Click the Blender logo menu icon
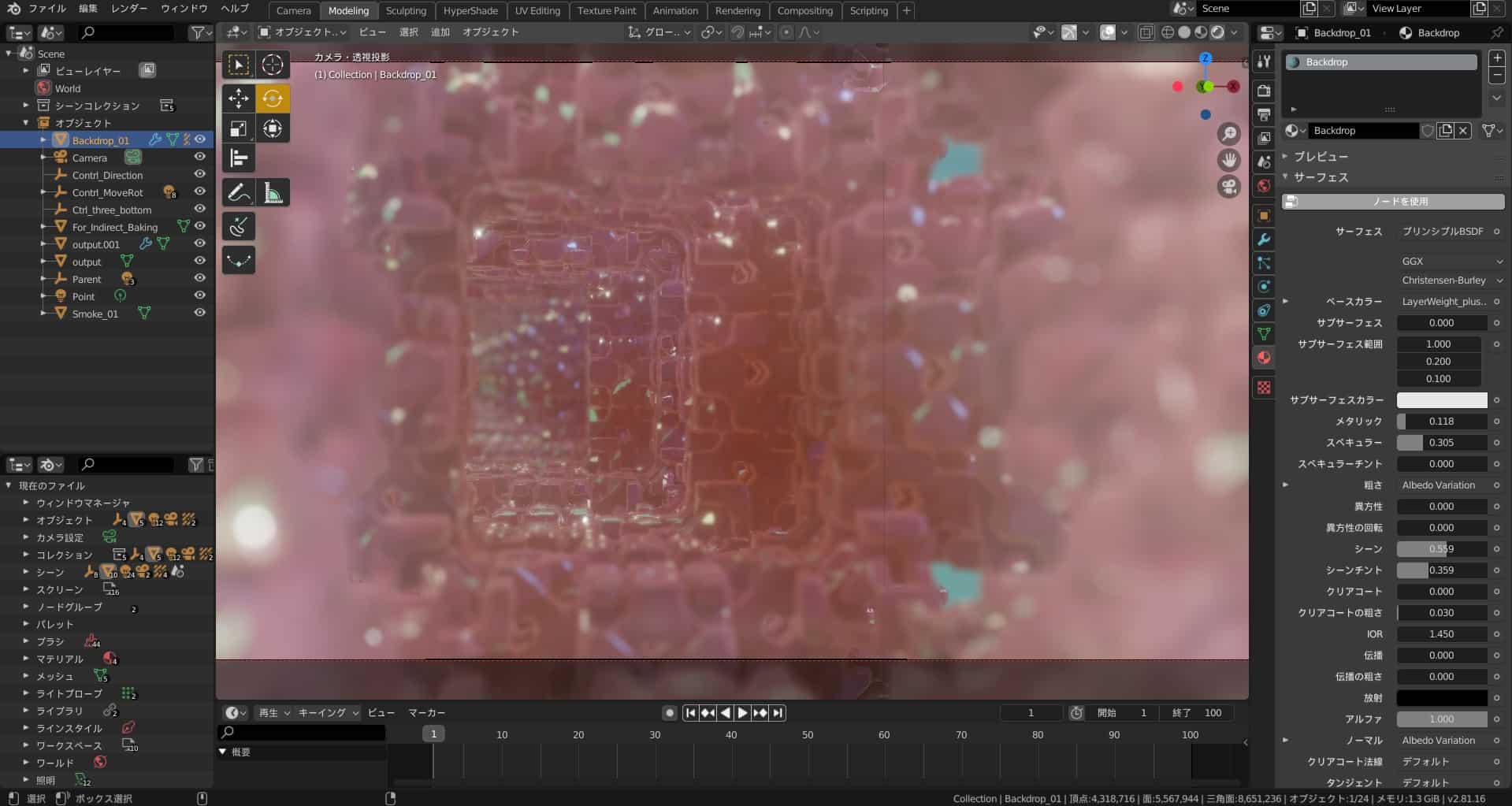The image size is (1512, 806). pos(13,9)
